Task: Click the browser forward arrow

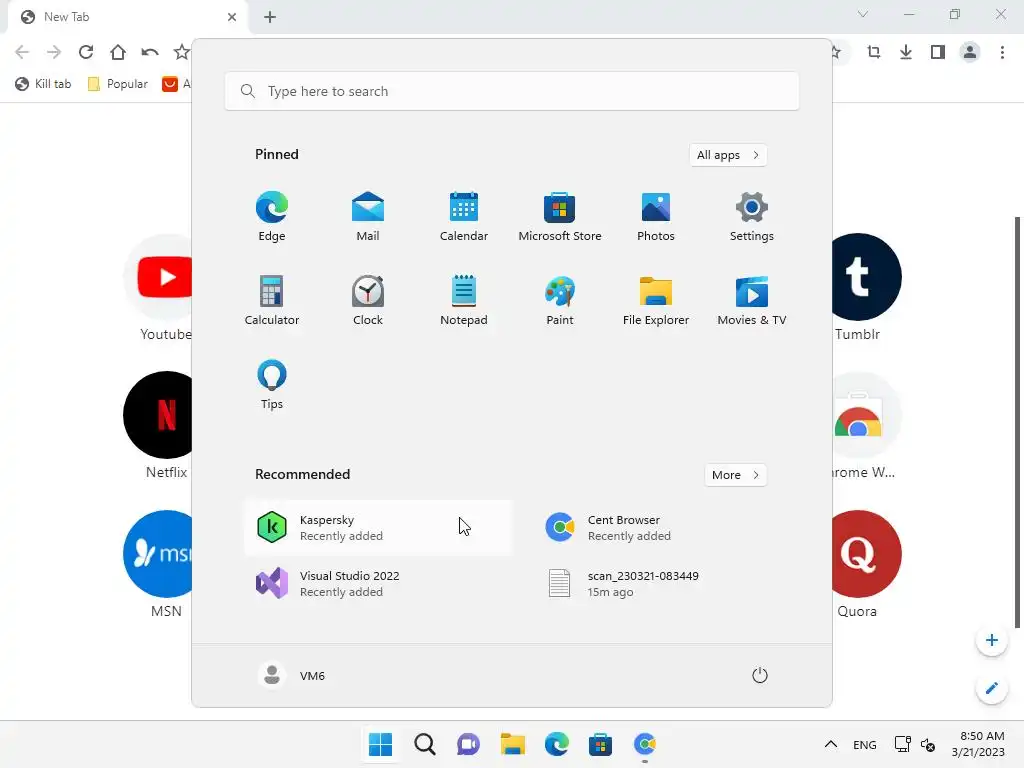Action: (54, 52)
